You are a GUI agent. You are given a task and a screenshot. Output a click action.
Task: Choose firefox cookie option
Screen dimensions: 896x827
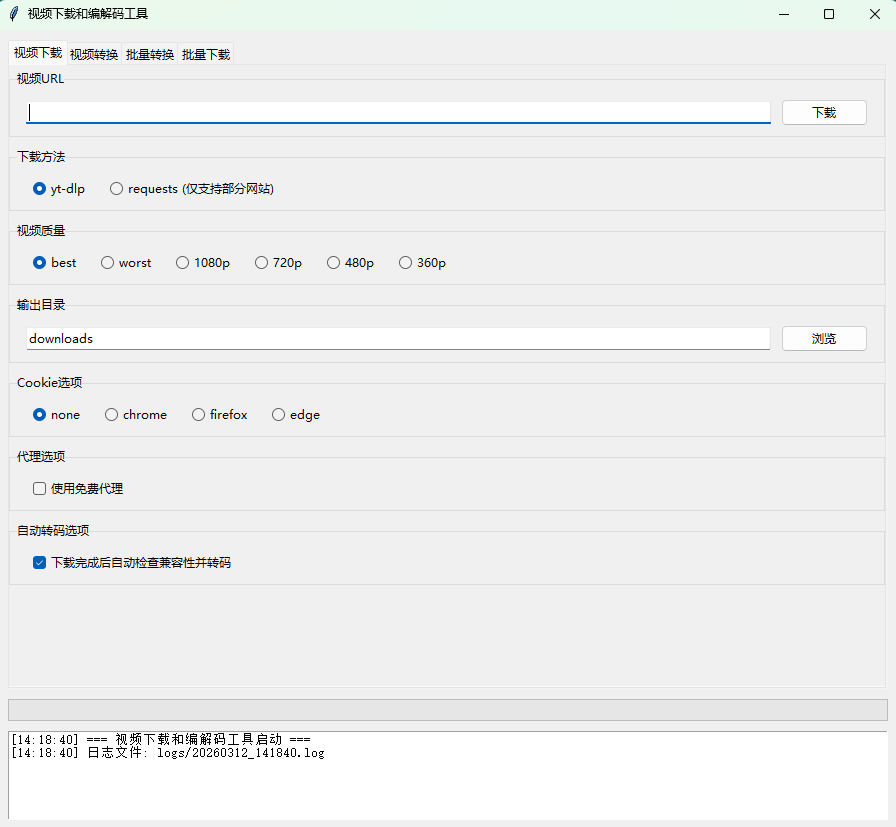[x=197, y=414]
